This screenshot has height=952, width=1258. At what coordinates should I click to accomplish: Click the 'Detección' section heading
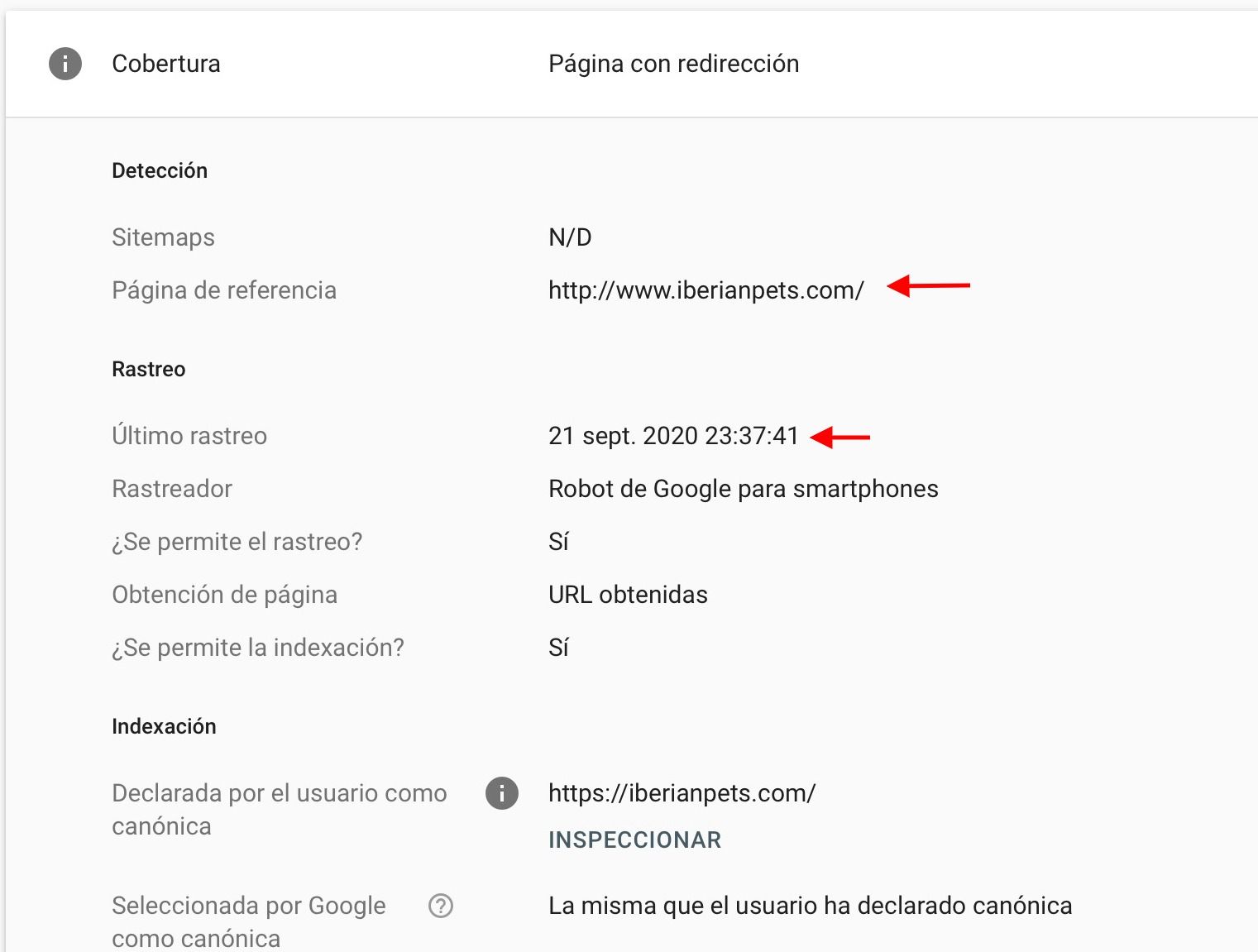tap(160, 170)
